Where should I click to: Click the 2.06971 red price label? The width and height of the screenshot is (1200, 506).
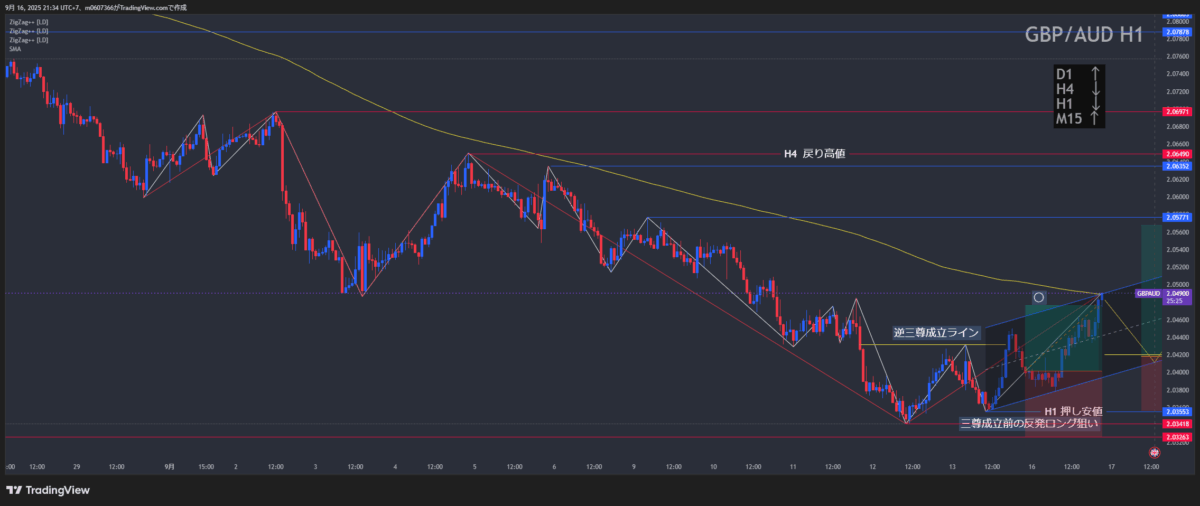click(1177, 111)
